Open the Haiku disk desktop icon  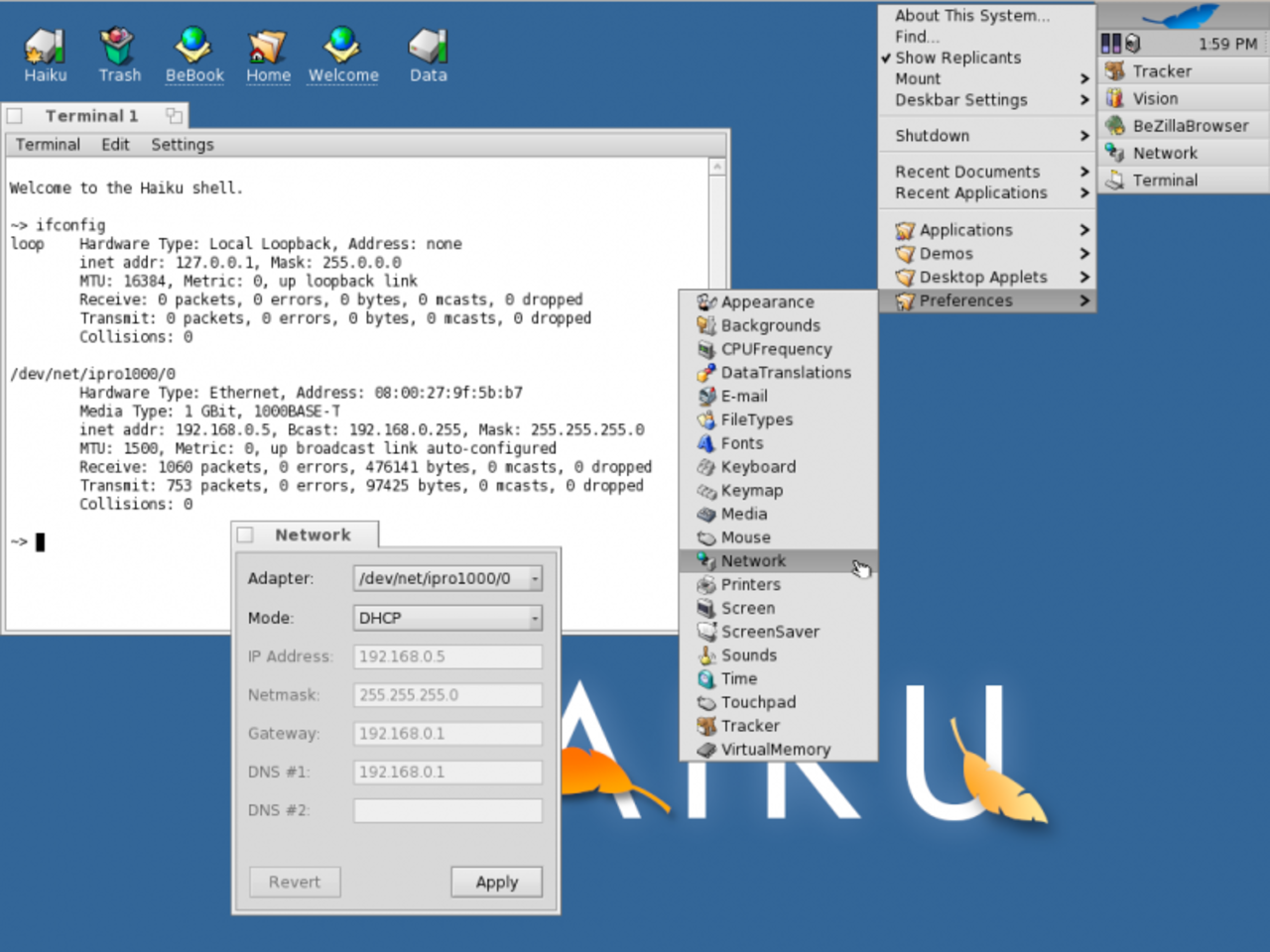[45, 47]
